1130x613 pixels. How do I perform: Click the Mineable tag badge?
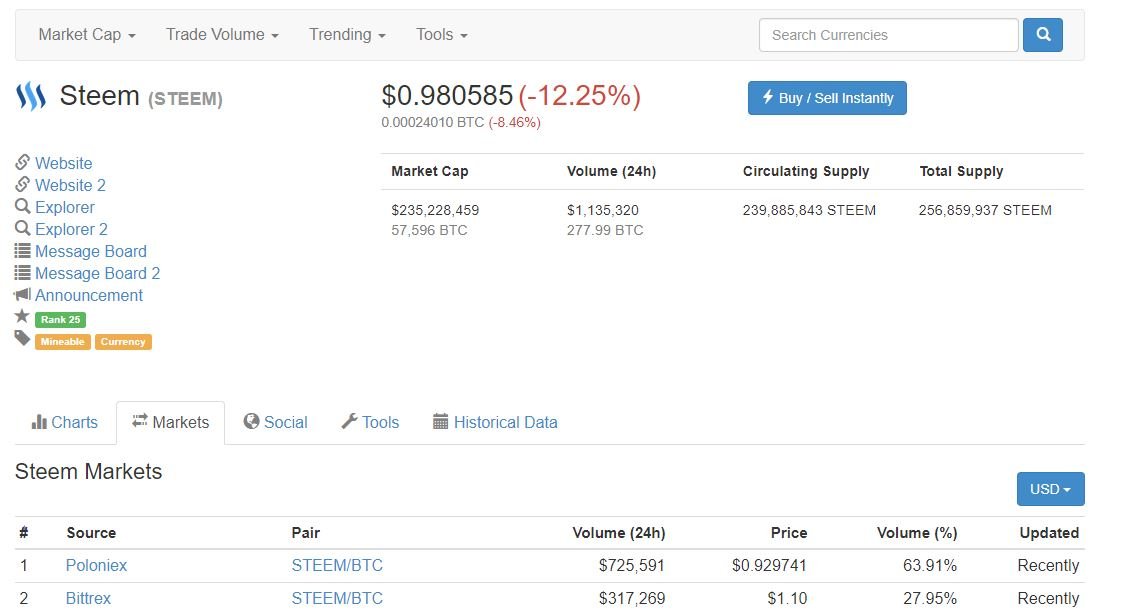63,341
